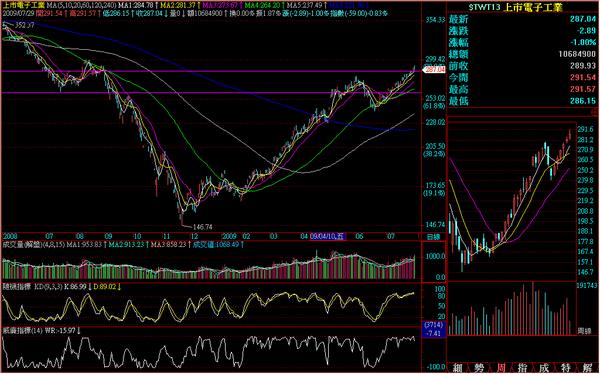This screenshot has width=600, height=374.
Task: Select the red 周 tab
Action: point(501,368)
